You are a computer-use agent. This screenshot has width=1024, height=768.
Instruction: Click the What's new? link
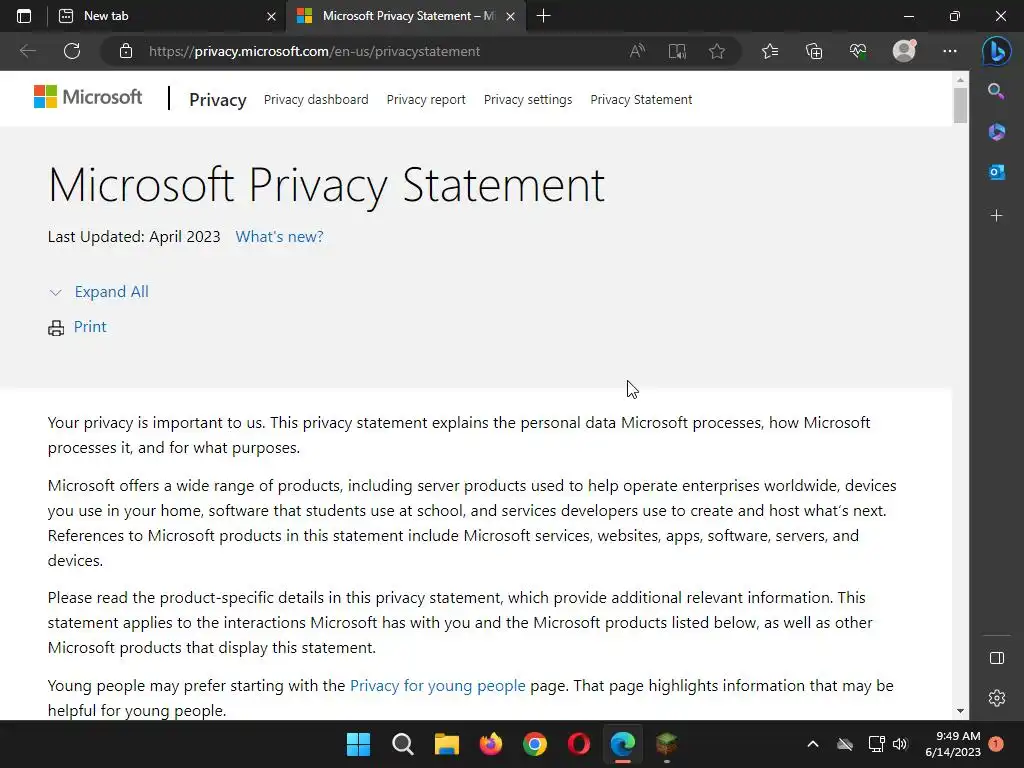point(279,237)
